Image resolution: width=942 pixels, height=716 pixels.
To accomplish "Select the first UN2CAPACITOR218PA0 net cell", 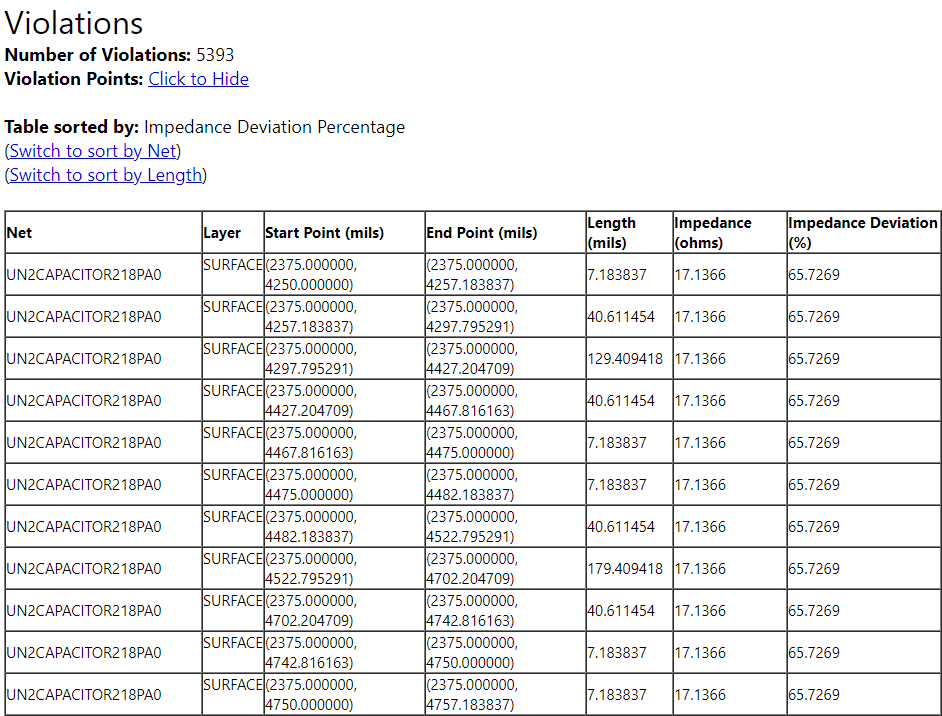I will pyautogui.click(x=83, y=274).
